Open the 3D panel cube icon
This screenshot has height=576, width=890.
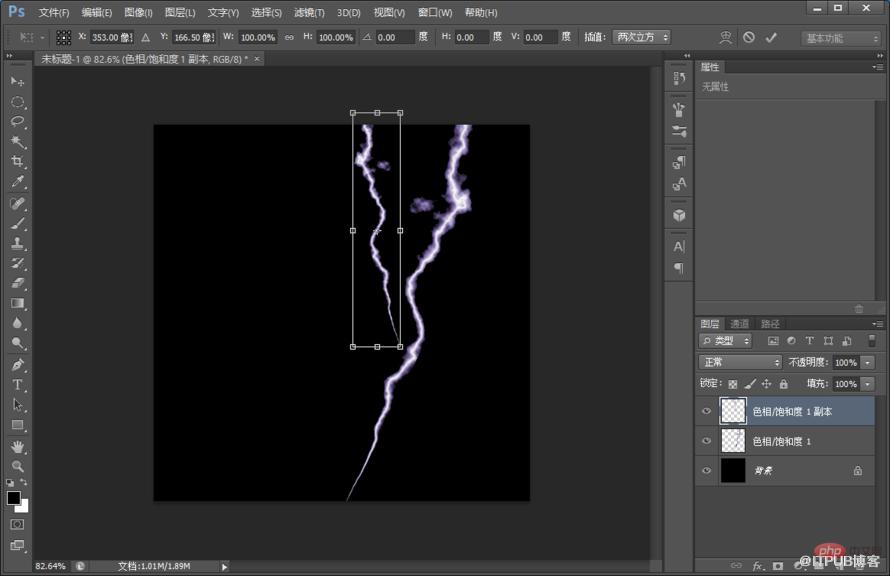[x=679, y=216]
